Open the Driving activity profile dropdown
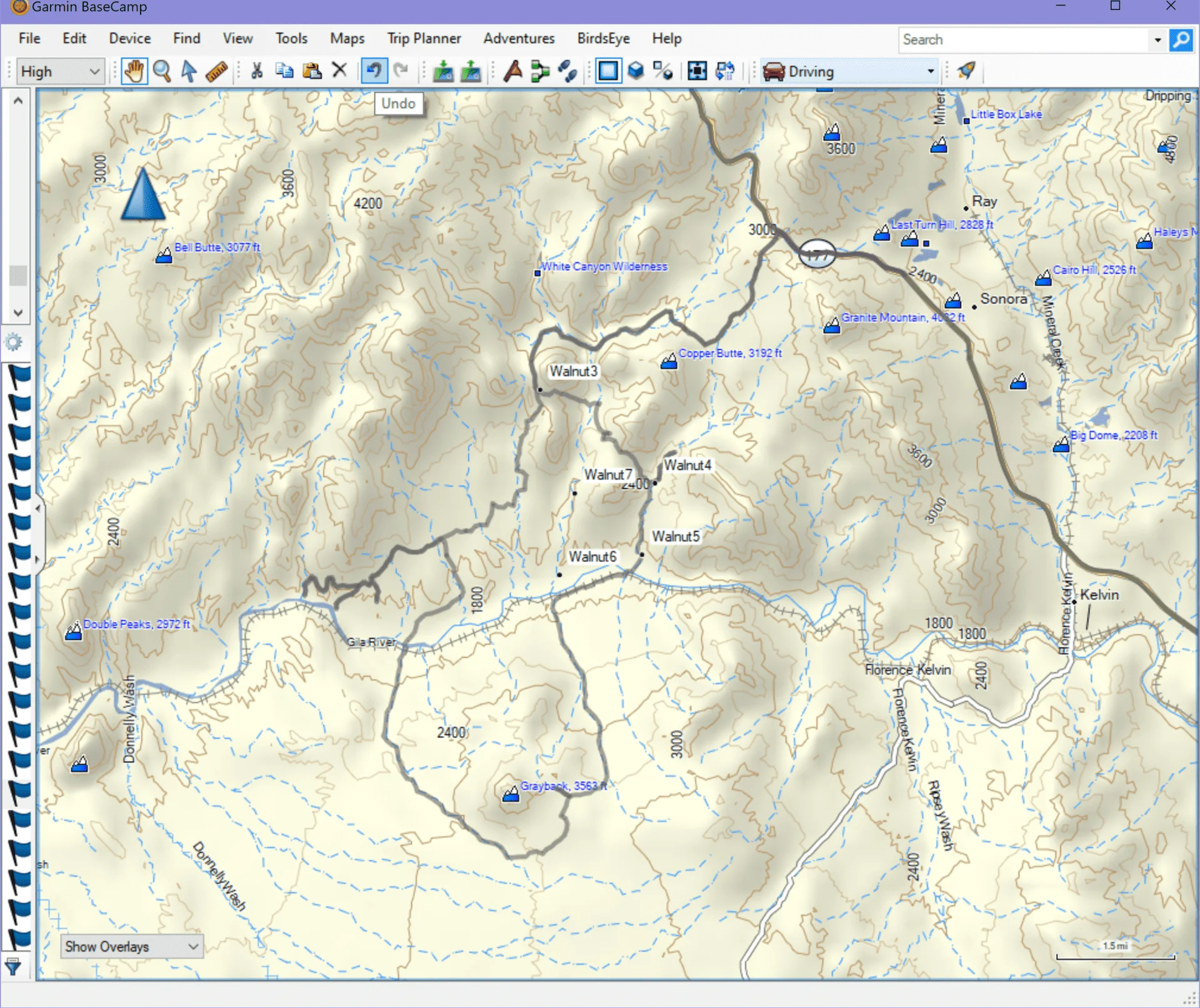 click(x=851, y=71)
